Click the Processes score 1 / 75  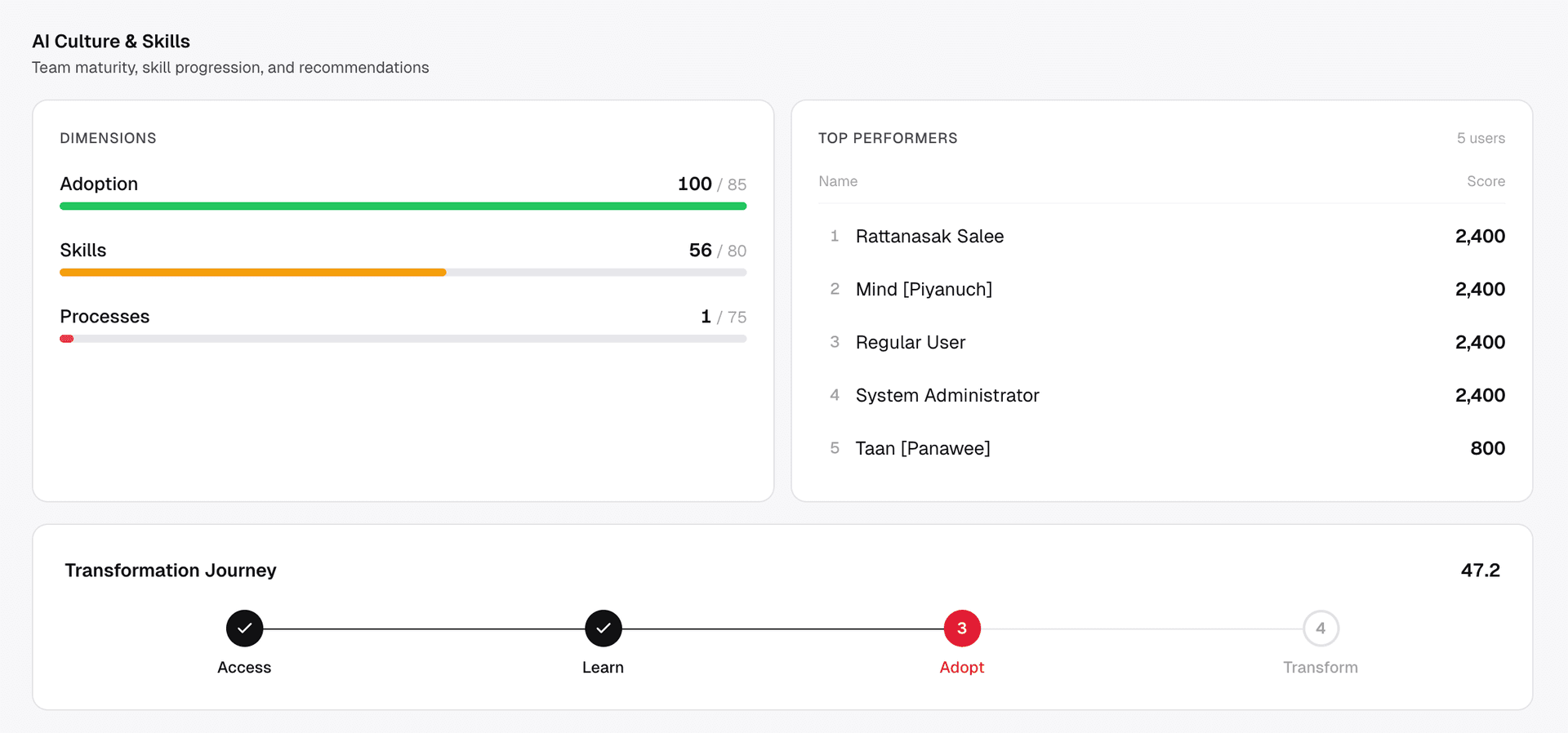tap(724, 316)
